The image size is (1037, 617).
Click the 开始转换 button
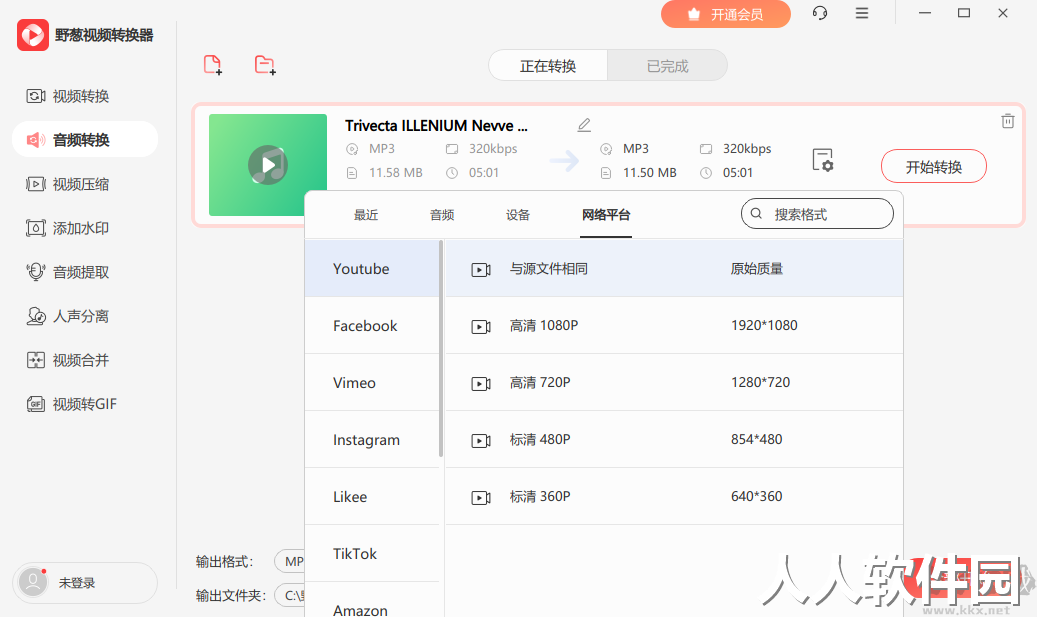[933, 167]
